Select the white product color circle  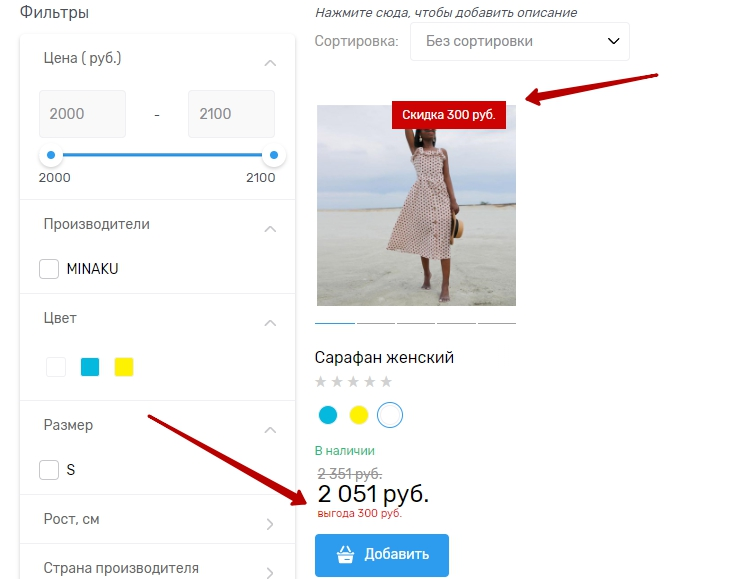coord(390,415)
